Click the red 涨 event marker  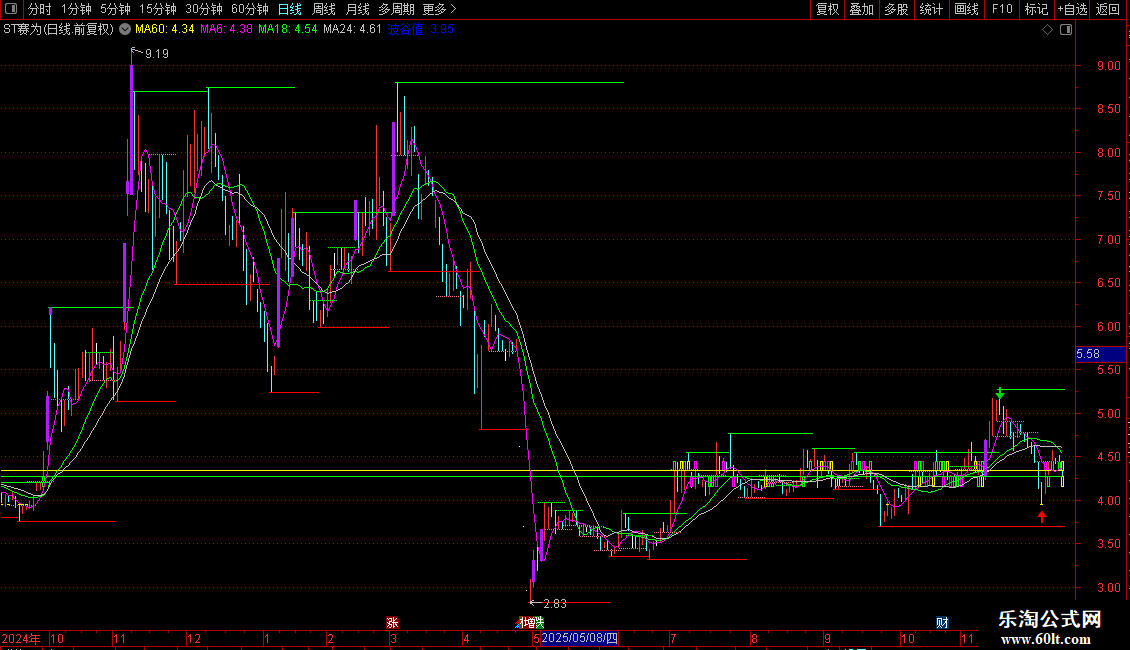click(392, 623)
